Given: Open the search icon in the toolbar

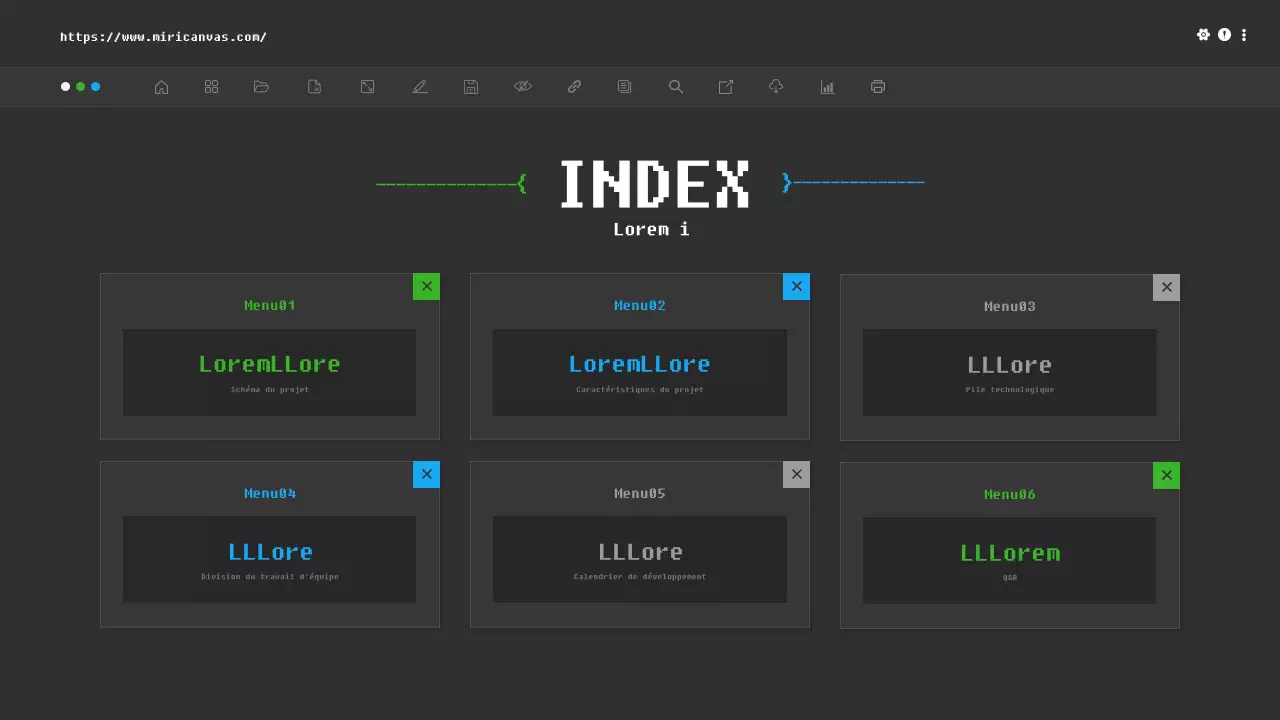Looking at the screenshot, I should point(676,86).
